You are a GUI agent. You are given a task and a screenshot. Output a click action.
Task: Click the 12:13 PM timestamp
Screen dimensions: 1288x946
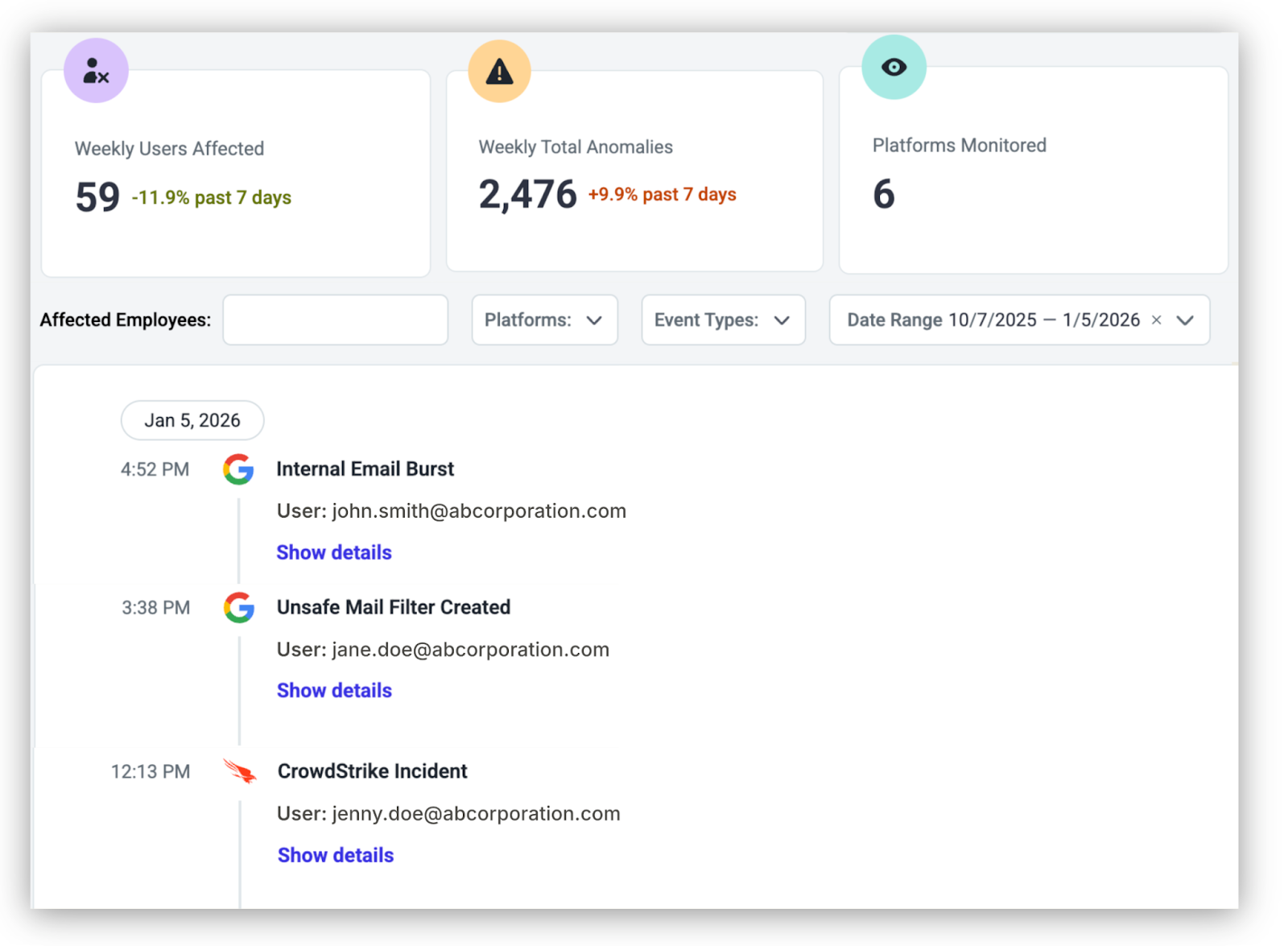(151, 772)
